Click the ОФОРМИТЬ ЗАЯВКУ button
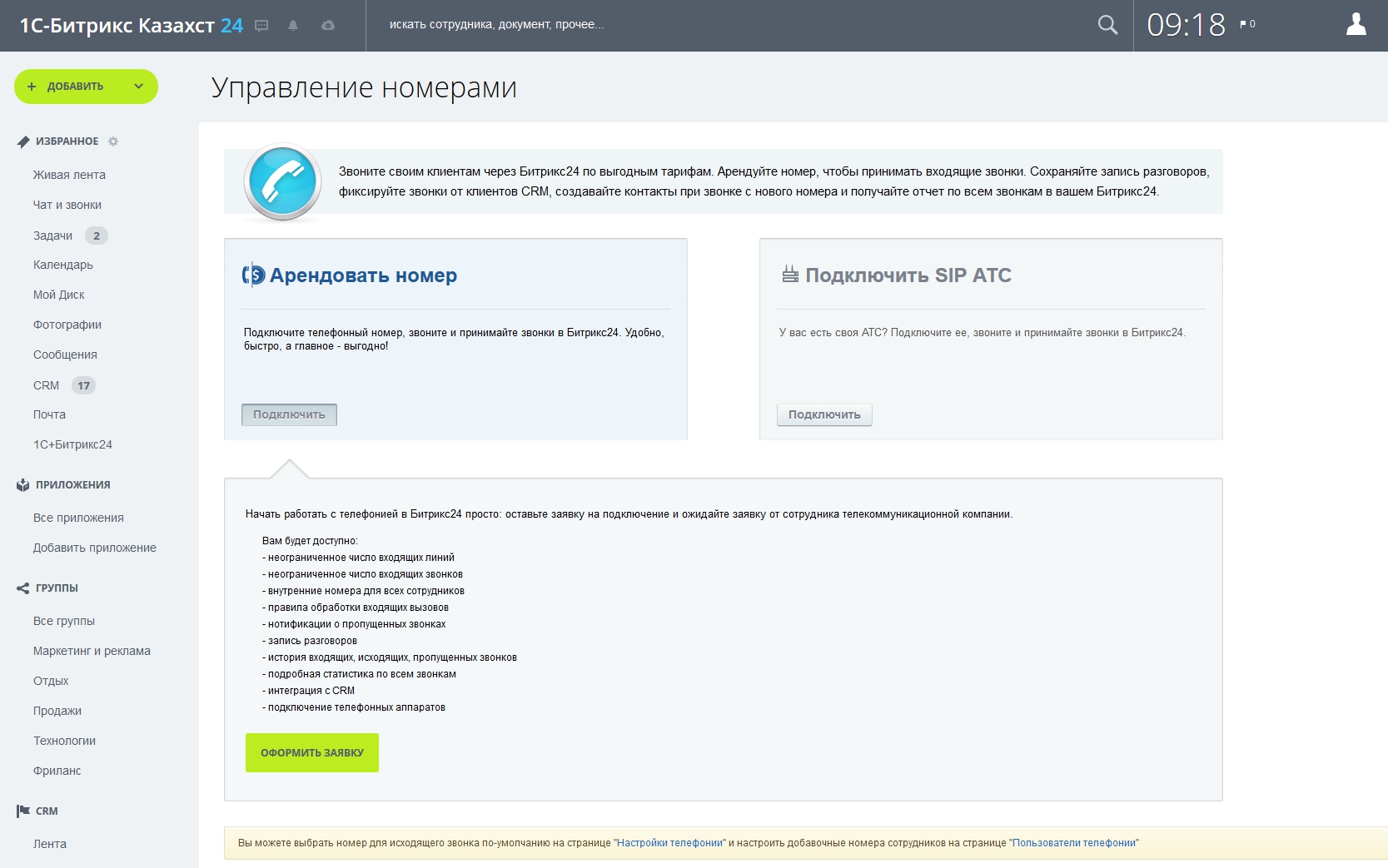The height and width of the screenshot is (868, 1388). tap(312, 752)
